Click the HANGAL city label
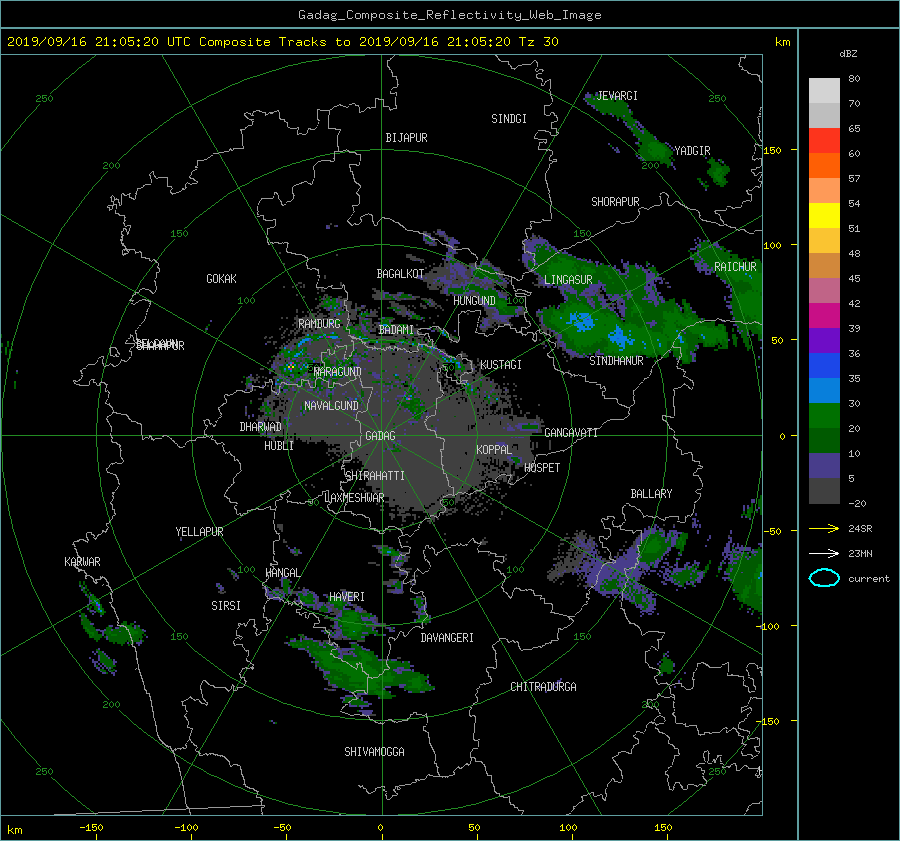Screen dimensions: 900x841 (x=283, y=573)
